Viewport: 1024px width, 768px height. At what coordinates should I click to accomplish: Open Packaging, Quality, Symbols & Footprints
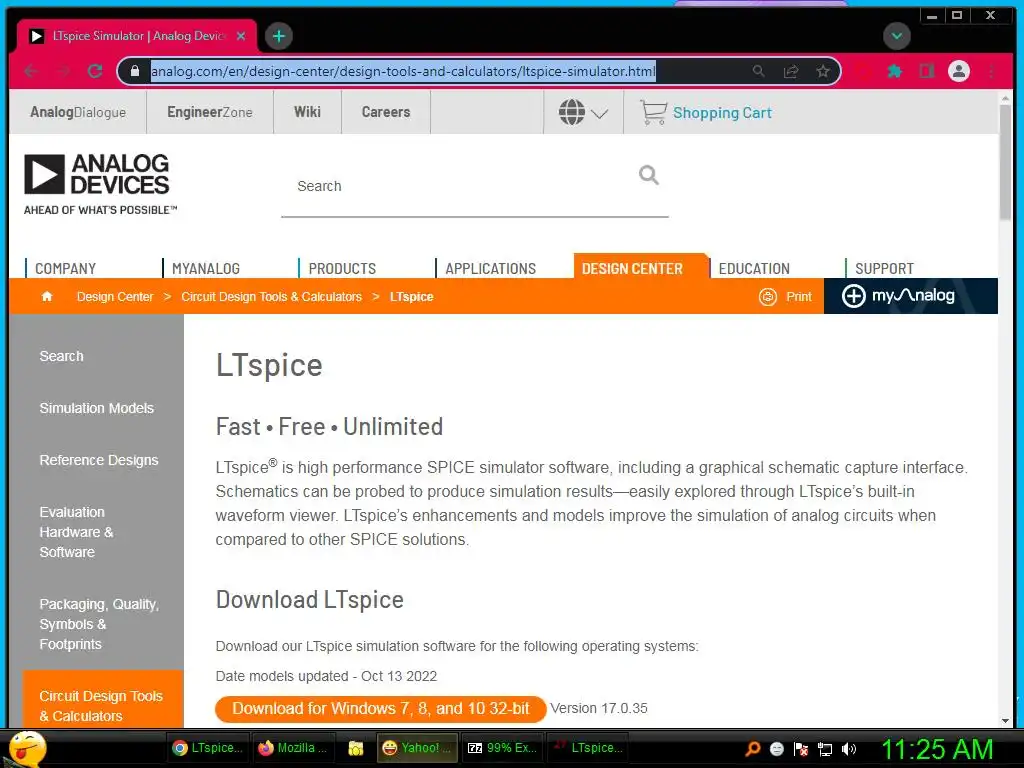pos(99,624)
